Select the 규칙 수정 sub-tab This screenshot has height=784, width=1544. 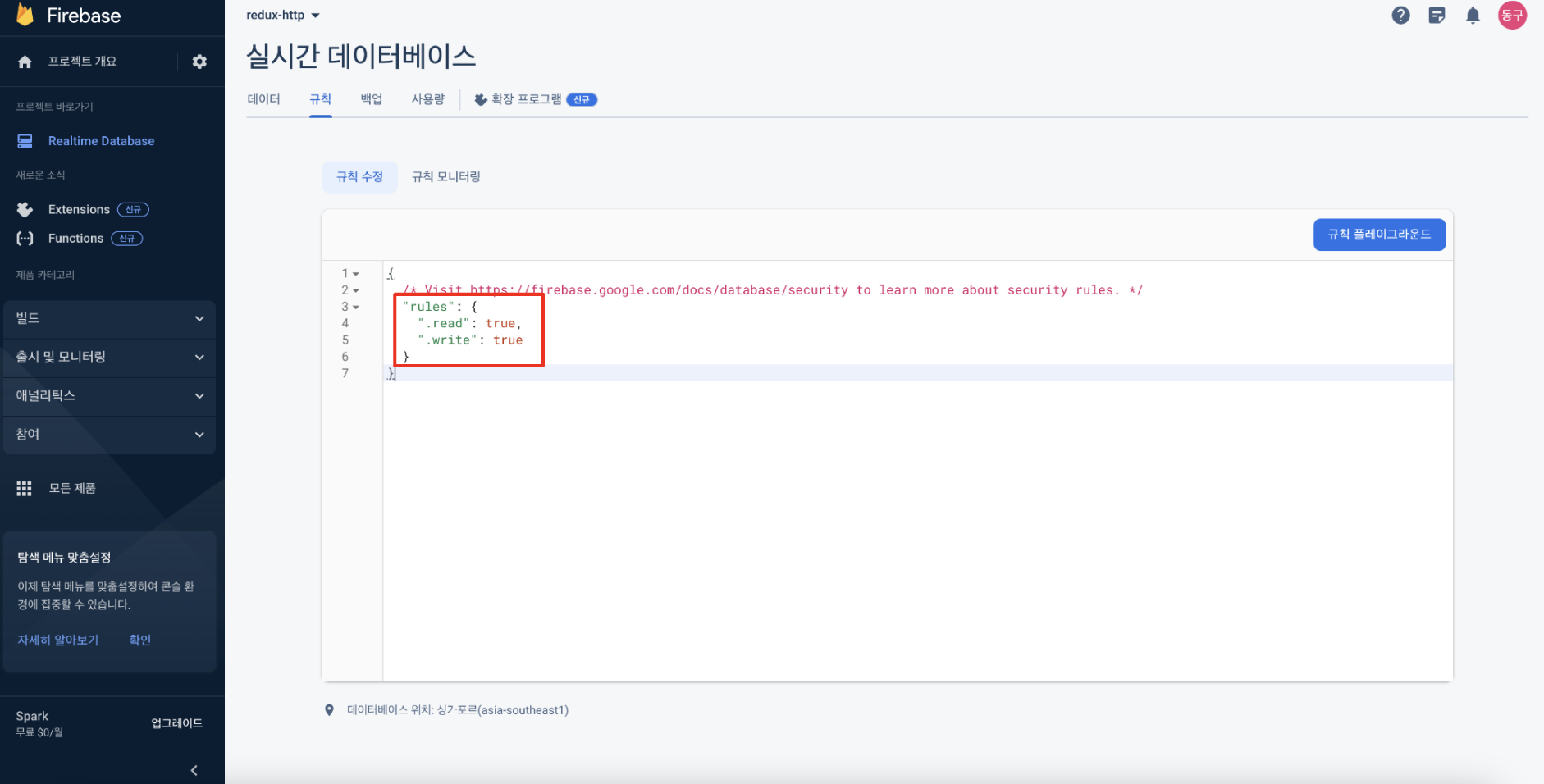(359, 176)
